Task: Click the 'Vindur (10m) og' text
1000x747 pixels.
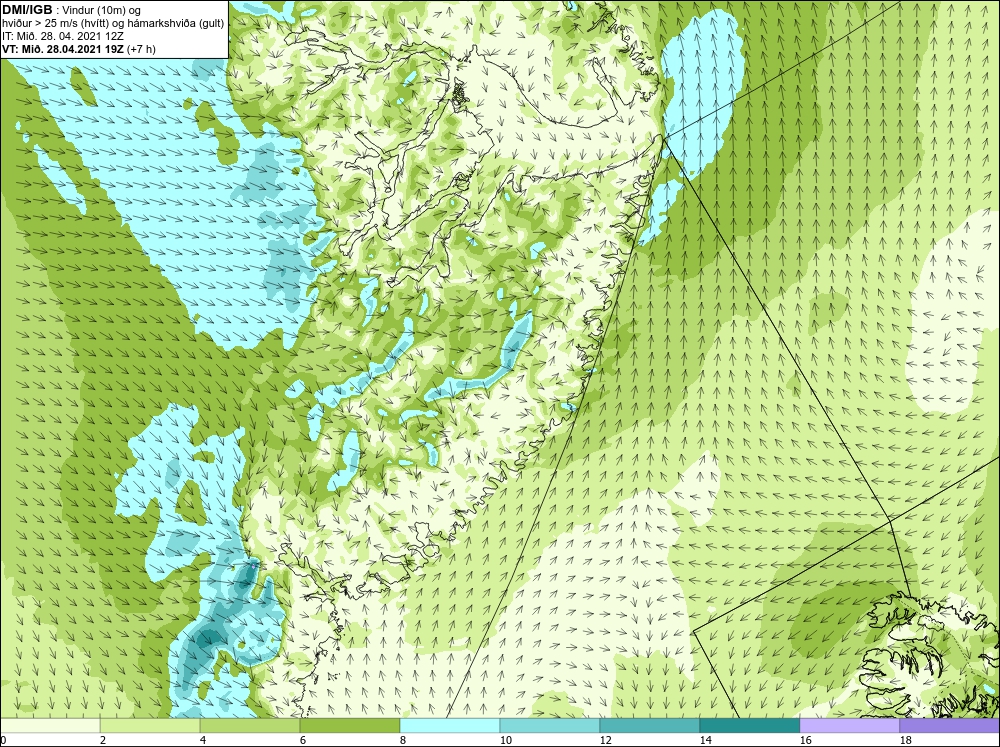Action: [103, 10]
